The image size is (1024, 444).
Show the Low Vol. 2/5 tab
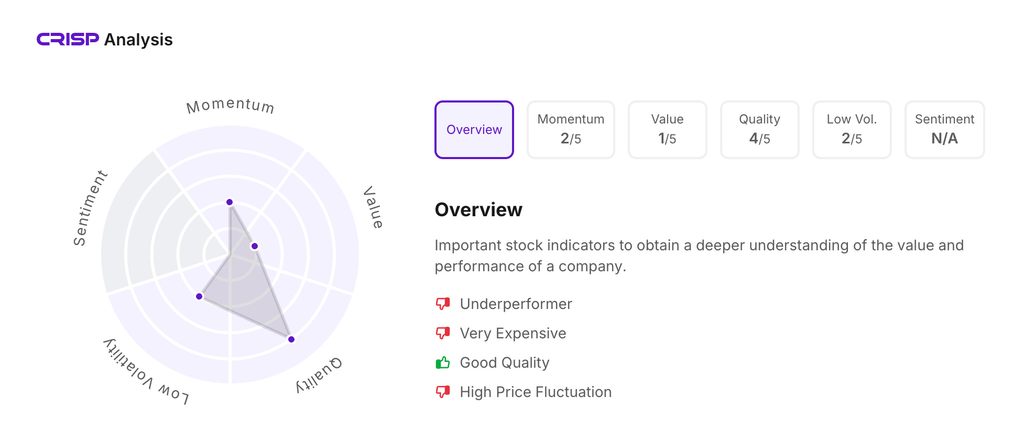click(x=852, y=130)
